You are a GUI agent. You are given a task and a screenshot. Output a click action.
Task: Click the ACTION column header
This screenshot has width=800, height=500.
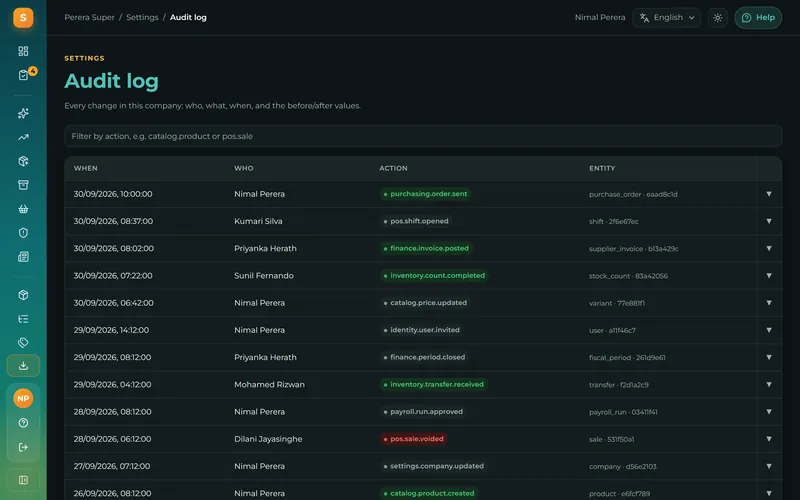coord(393,168)
